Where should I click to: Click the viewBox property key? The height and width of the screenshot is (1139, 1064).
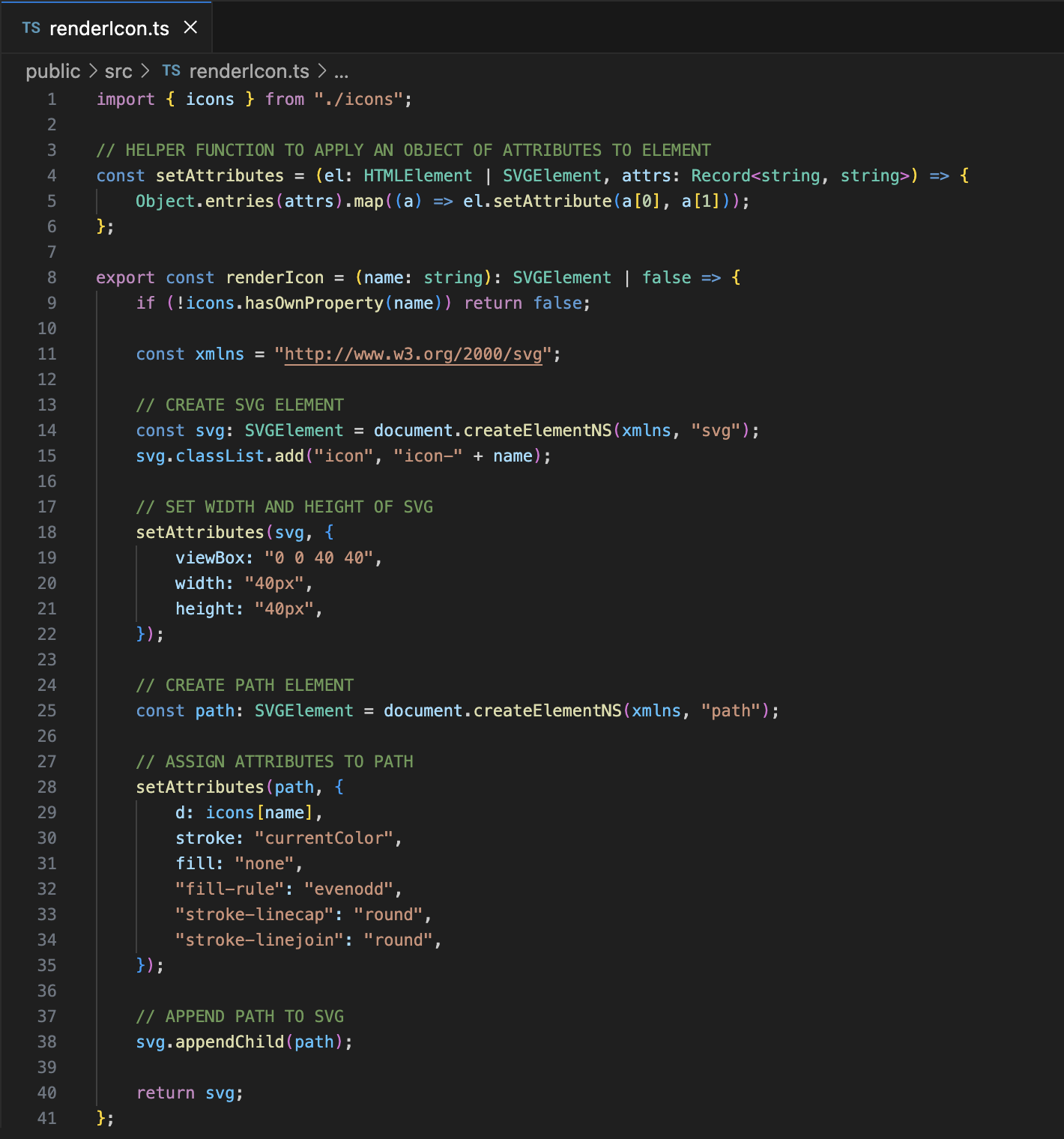[210, 558]
